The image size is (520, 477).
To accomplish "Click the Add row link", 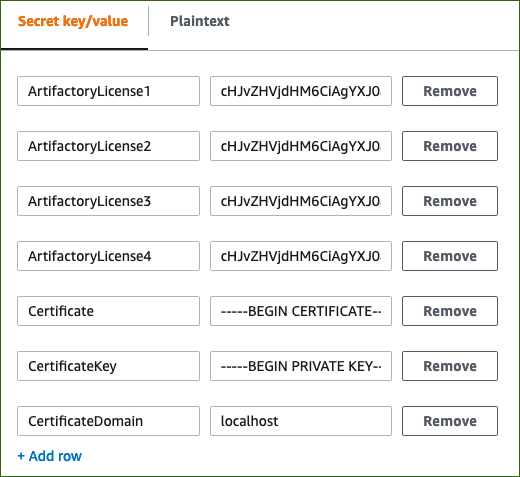I will (50, 456).
